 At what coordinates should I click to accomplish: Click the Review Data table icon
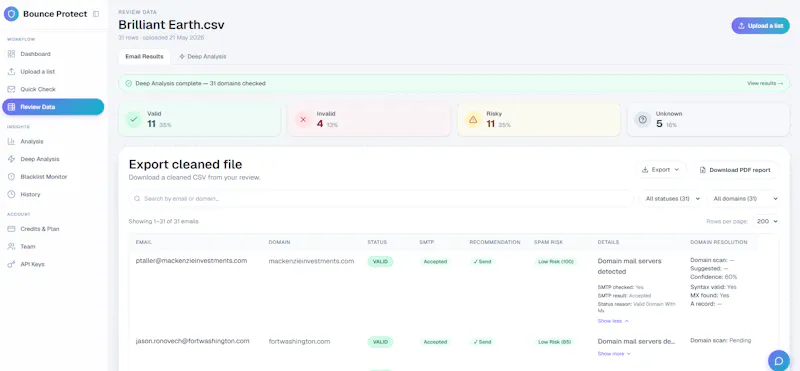(11, 107)
